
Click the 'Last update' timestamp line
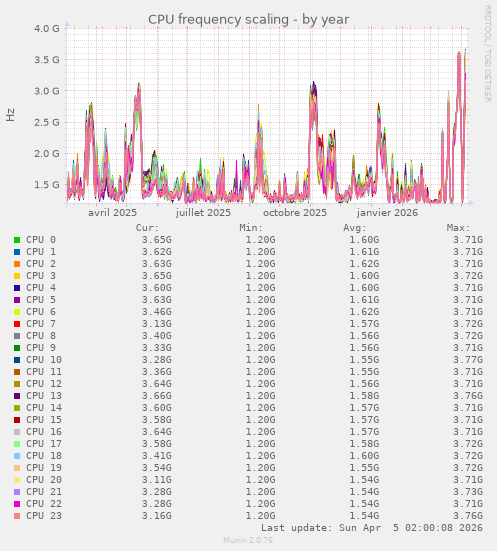coord(372,528)
